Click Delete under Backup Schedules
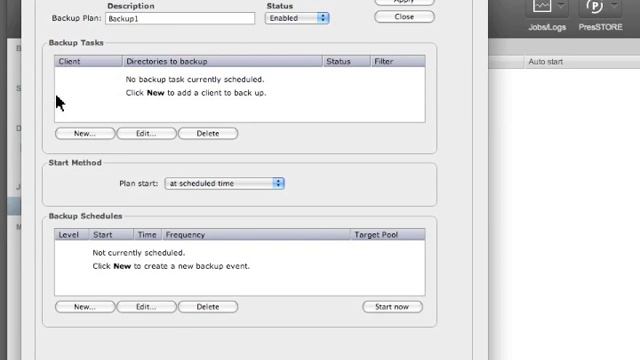This screenshot has width=640, height=360. click(208, 307)
